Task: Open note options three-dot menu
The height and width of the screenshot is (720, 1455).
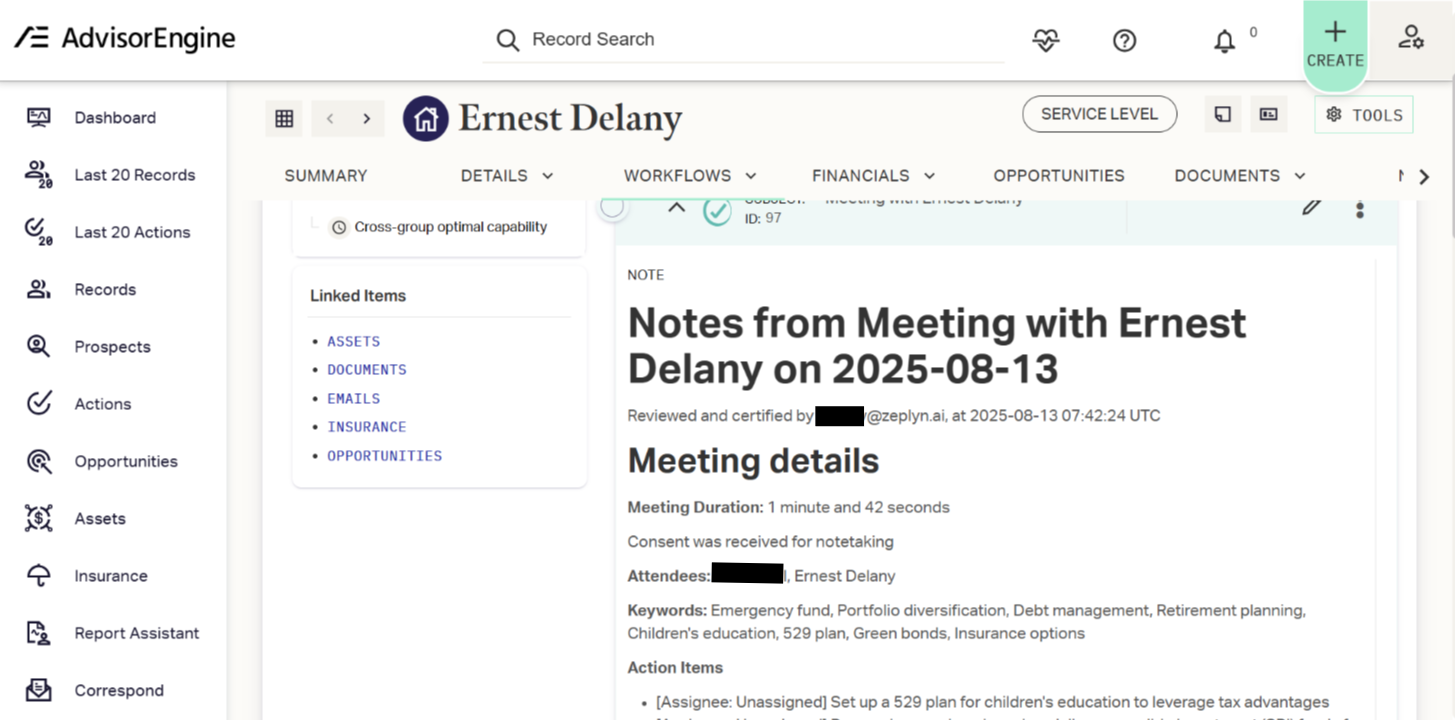Action: (x=1360, y=210)
